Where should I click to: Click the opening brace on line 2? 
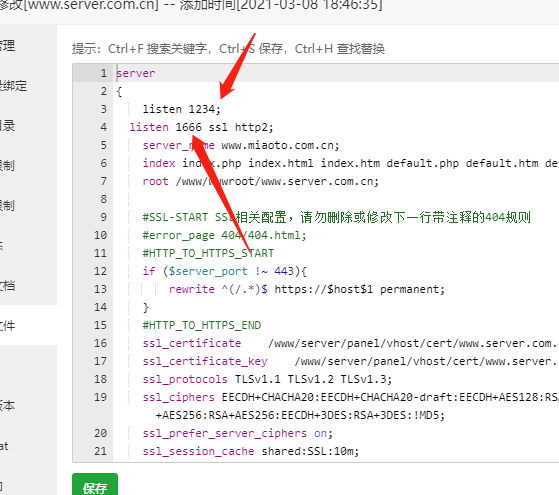tap(119, 91)
